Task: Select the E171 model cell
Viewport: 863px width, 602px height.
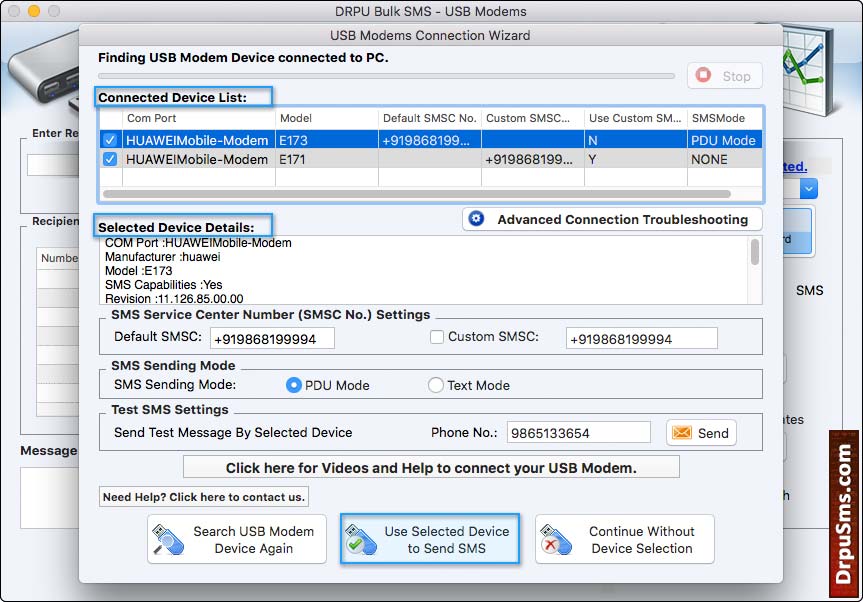Action: click(x=327, y=160)
